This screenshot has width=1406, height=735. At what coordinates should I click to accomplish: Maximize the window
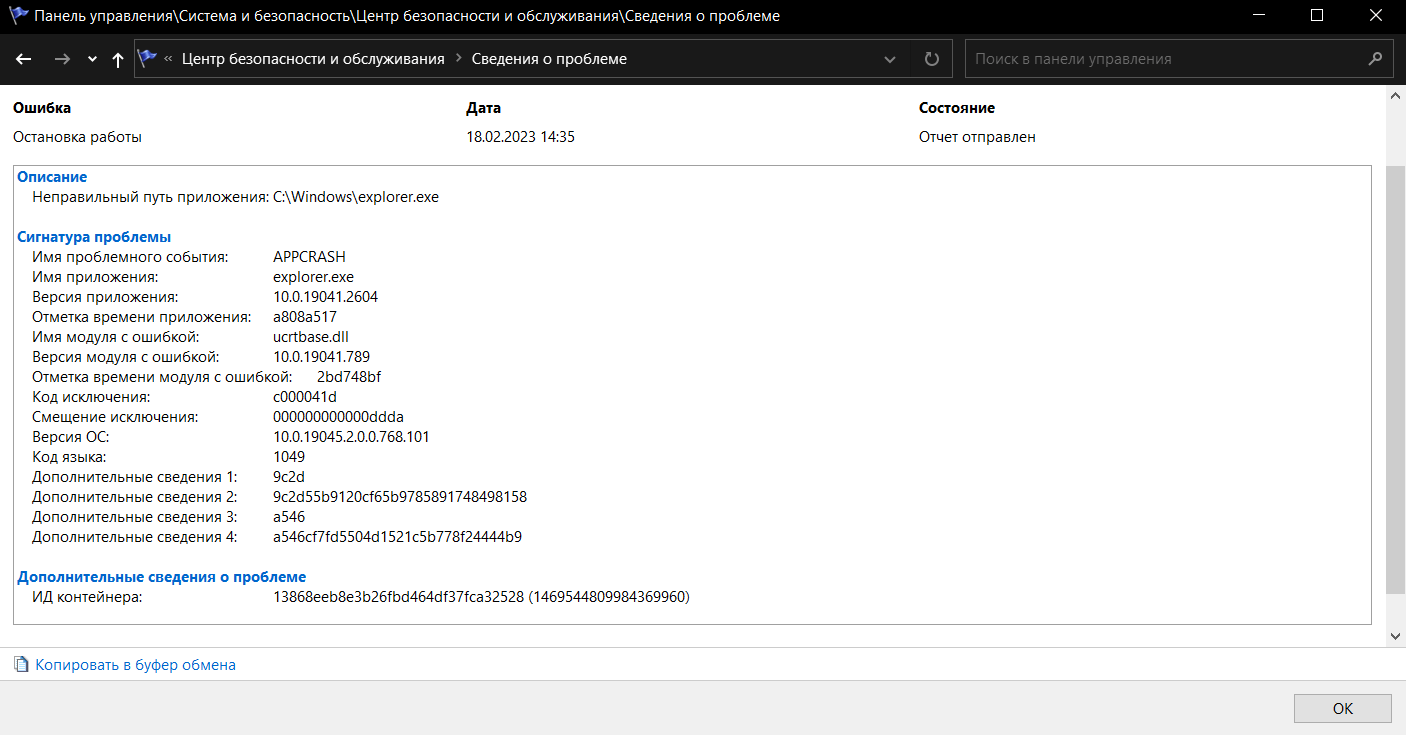1316,16
